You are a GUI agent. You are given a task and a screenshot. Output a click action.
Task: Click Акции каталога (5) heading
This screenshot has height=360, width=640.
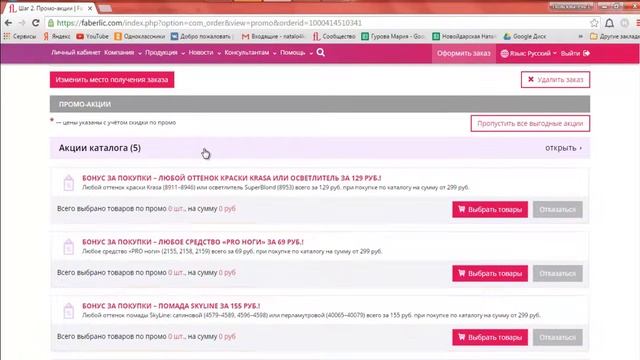coord(100,148)
